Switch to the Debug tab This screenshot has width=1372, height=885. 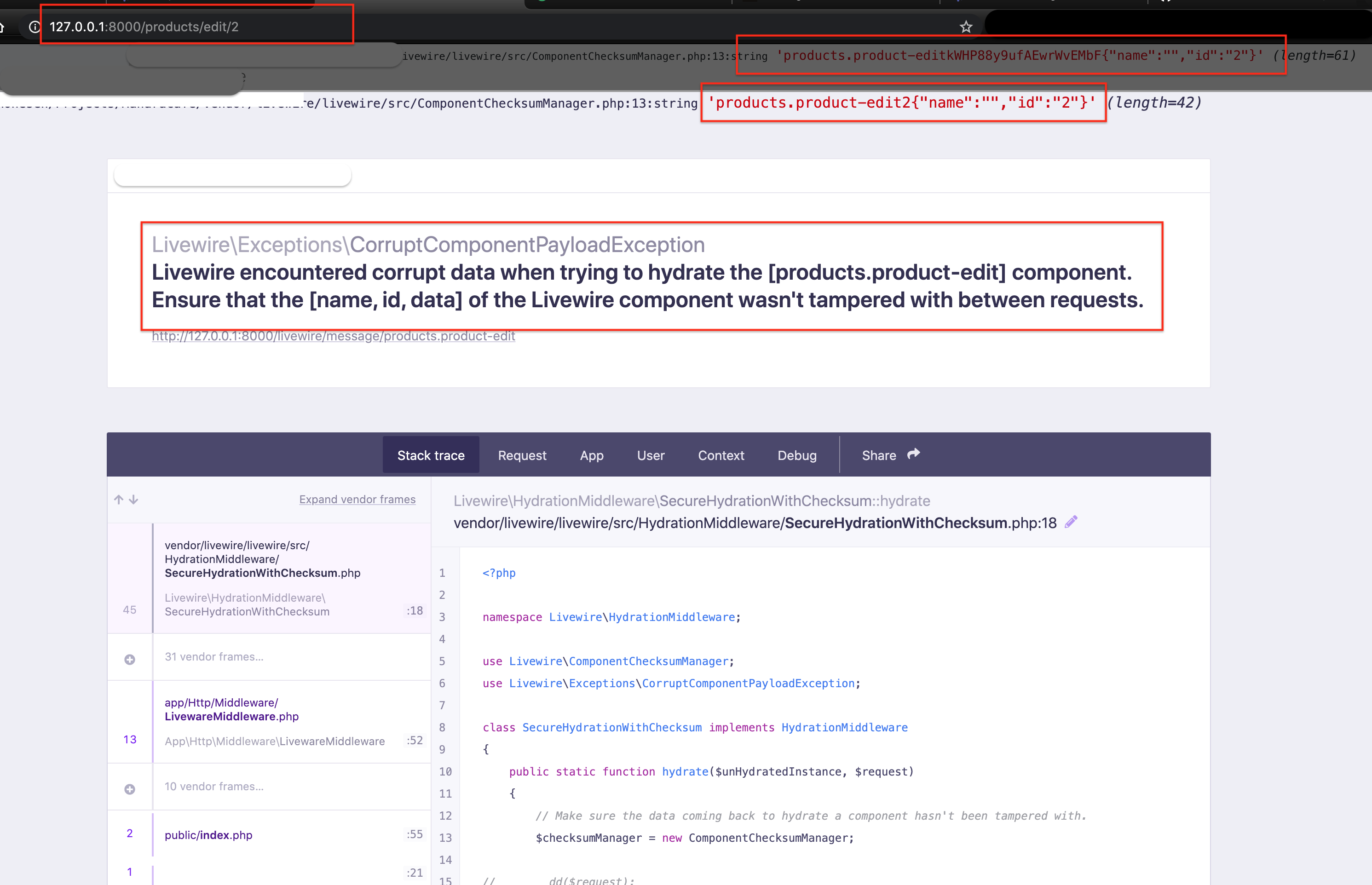coord(796,455)
